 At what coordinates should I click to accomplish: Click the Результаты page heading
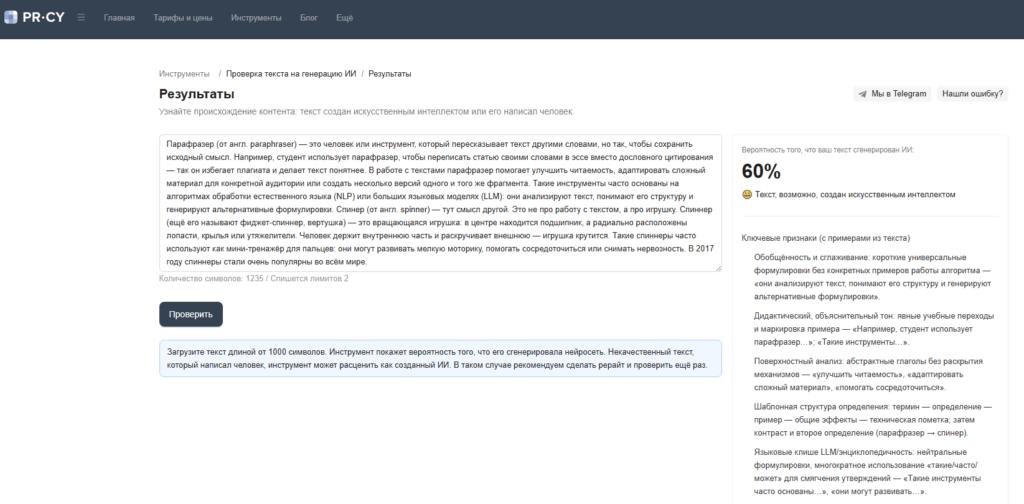(x=197, y=94)
